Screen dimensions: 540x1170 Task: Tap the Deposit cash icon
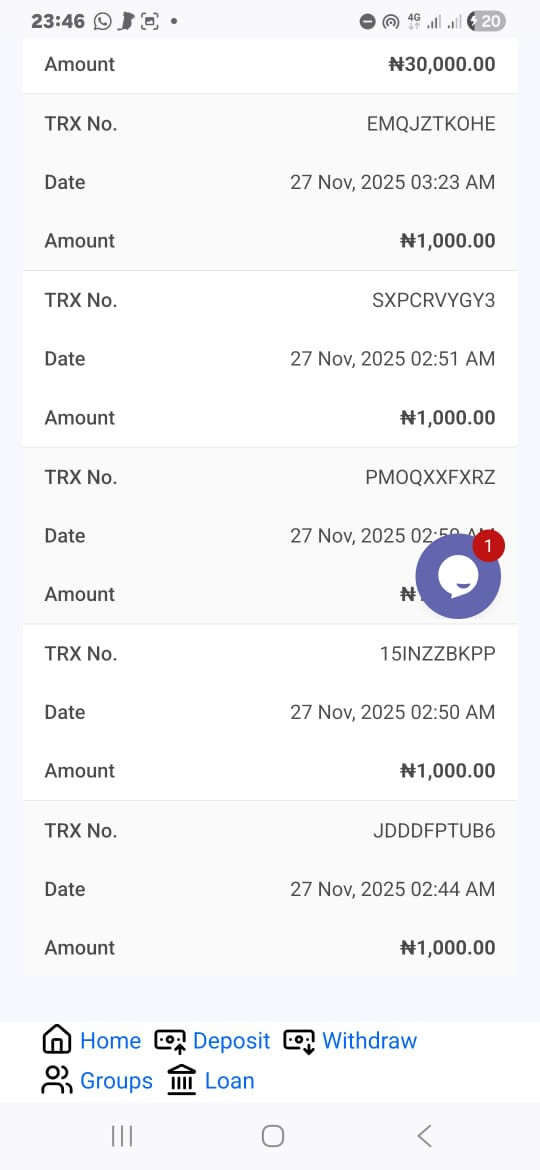[x=170, y=1040]
